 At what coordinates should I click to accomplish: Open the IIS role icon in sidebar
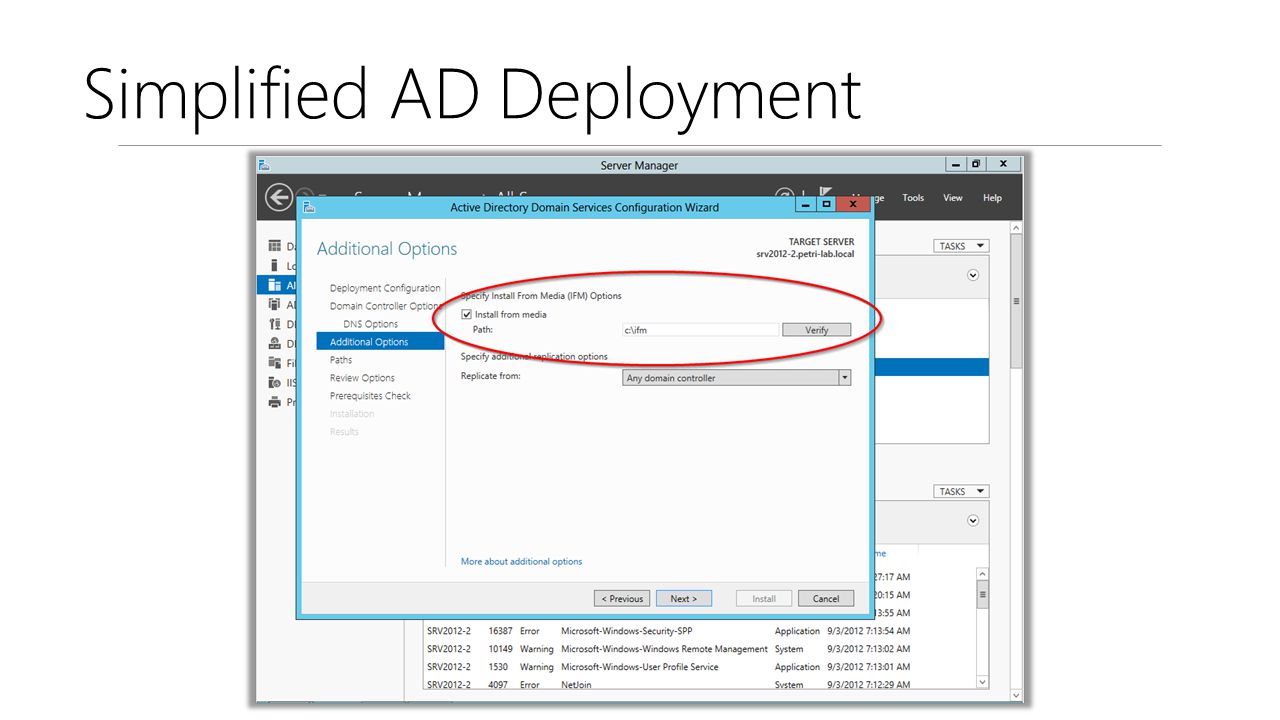pos(275,382)
